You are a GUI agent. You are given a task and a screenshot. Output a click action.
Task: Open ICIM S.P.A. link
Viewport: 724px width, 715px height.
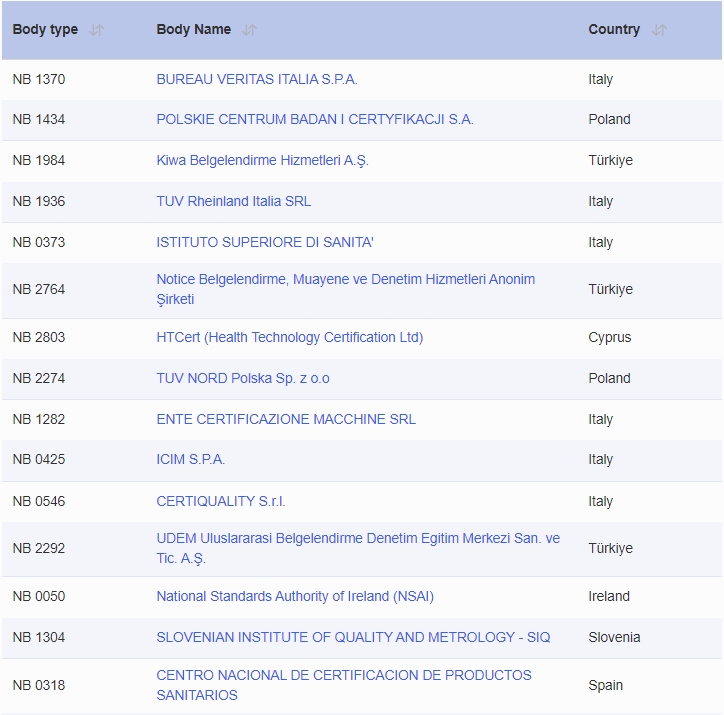(x=191, y=460)
